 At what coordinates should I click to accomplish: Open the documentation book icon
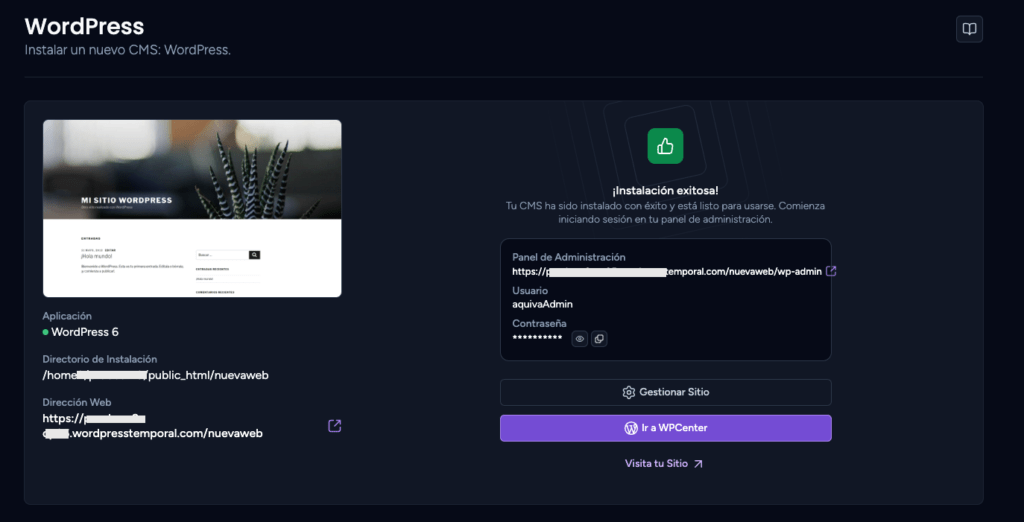(969, 29)
